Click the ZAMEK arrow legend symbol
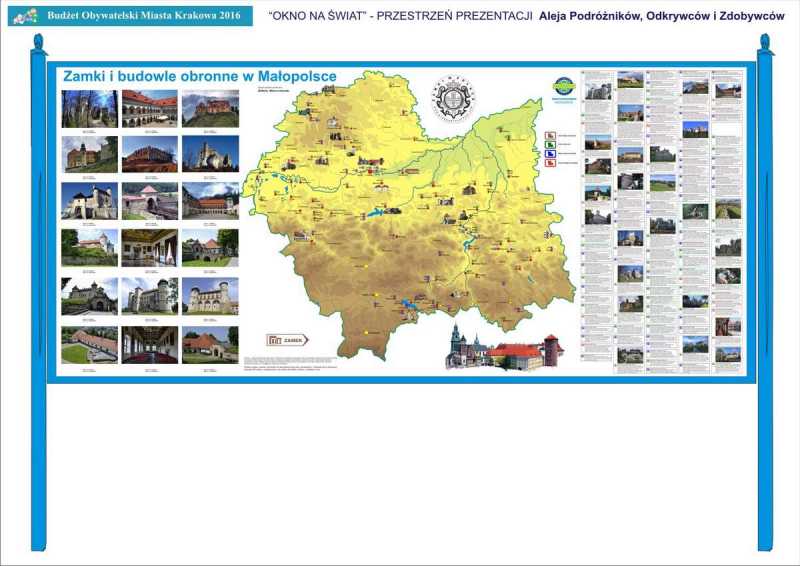 point(287,340)
